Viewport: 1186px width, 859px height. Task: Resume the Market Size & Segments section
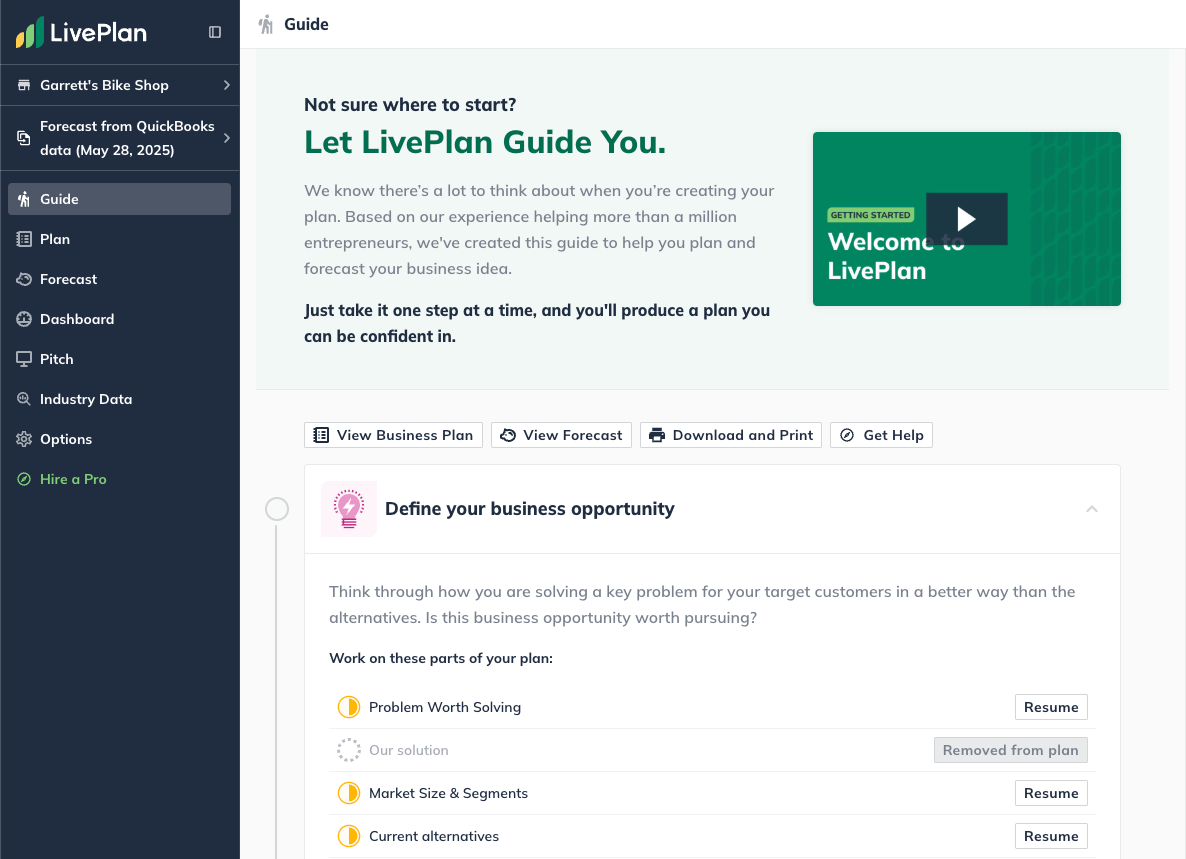click(x=1051, y=793)
